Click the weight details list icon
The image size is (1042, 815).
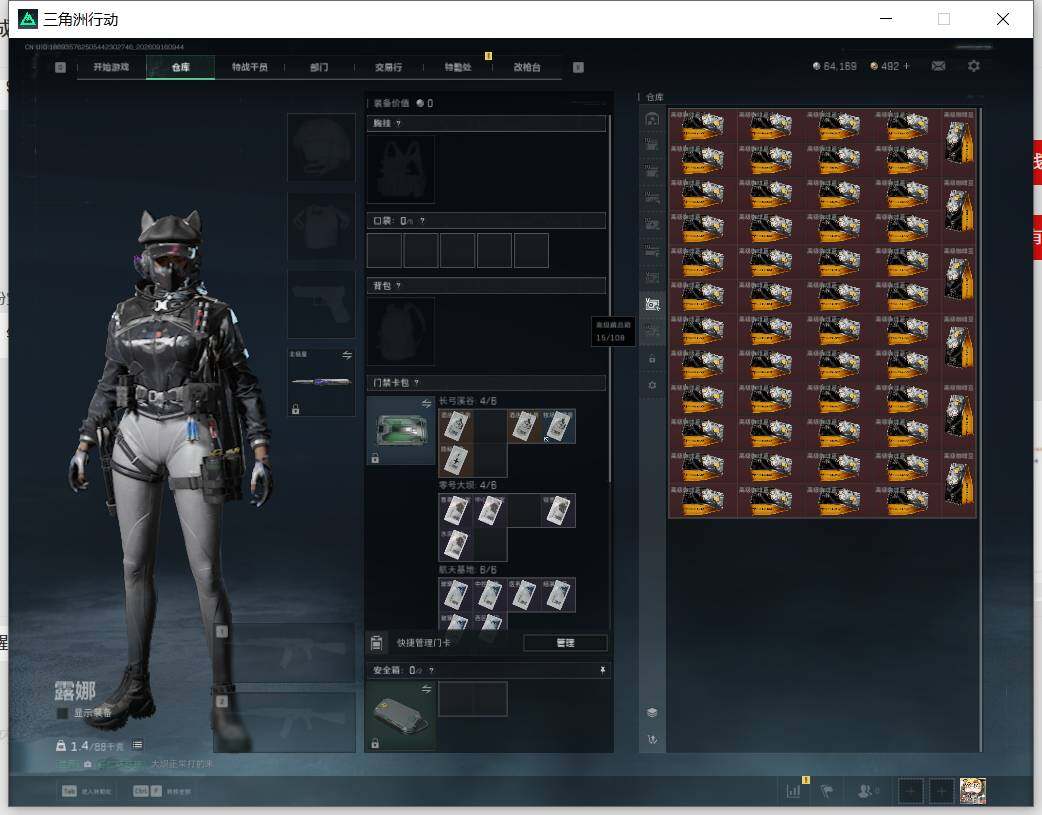[x=137, y=745]
